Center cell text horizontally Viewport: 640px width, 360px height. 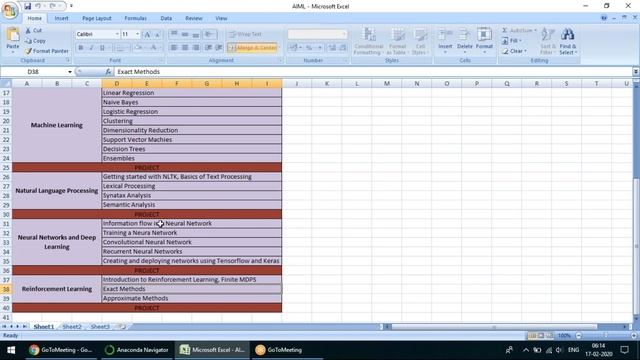tap(185, 48)
